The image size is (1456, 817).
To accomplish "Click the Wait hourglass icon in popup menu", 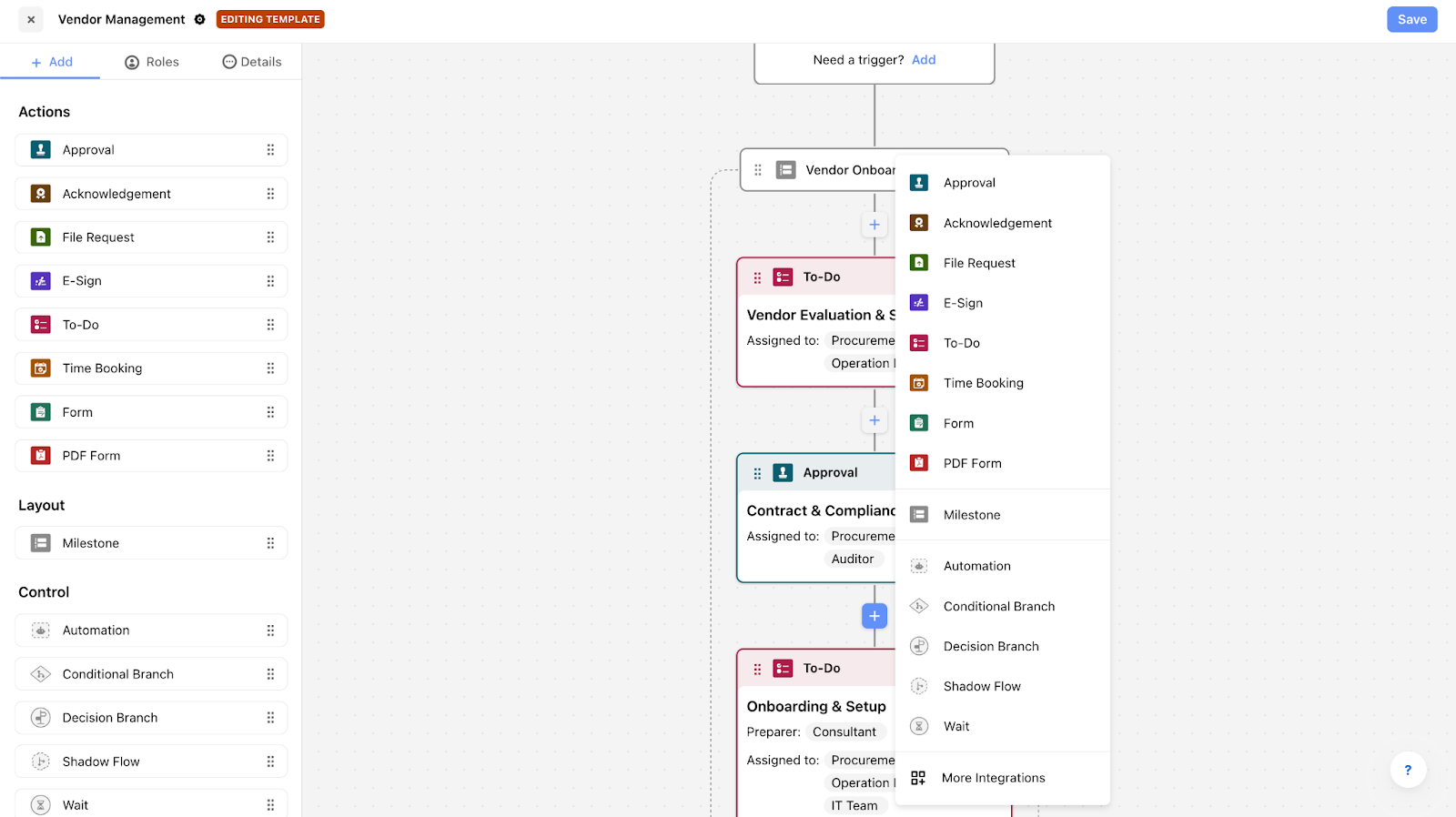I will pos(919,726).
